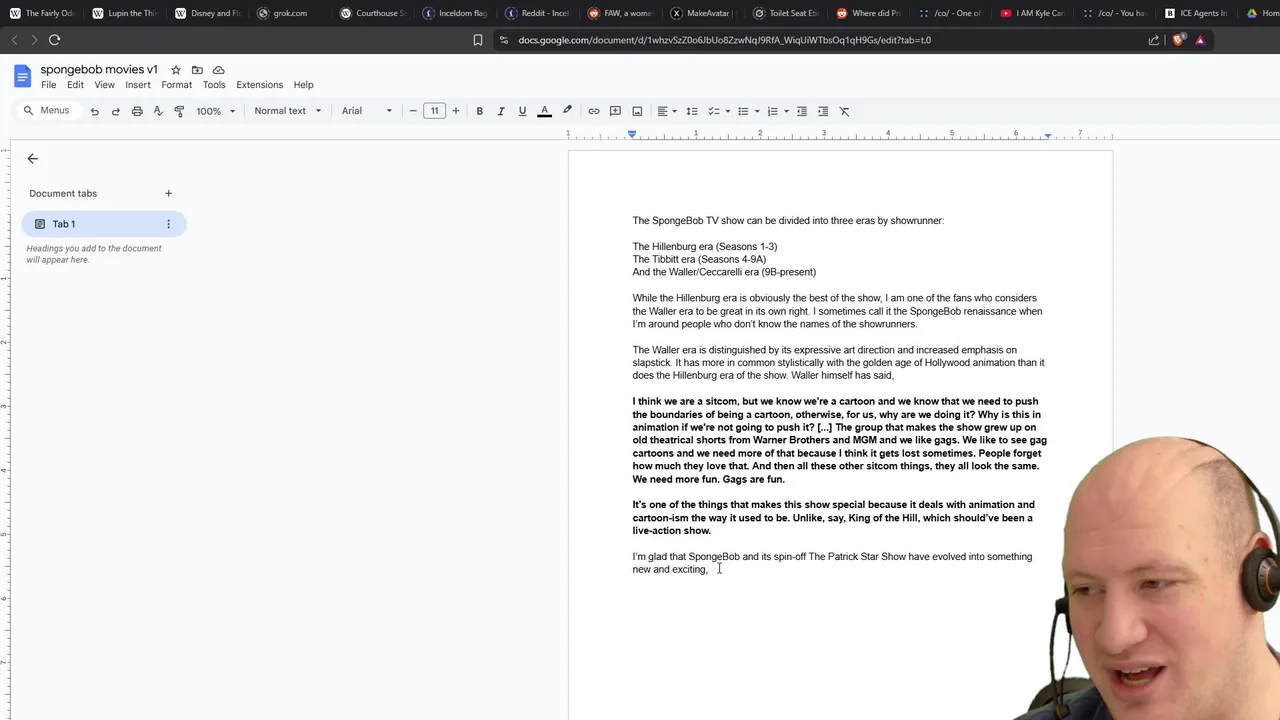Click the numbered list icon
The width and height of the screenshot is (1280, 720).
tap(772, 111)
